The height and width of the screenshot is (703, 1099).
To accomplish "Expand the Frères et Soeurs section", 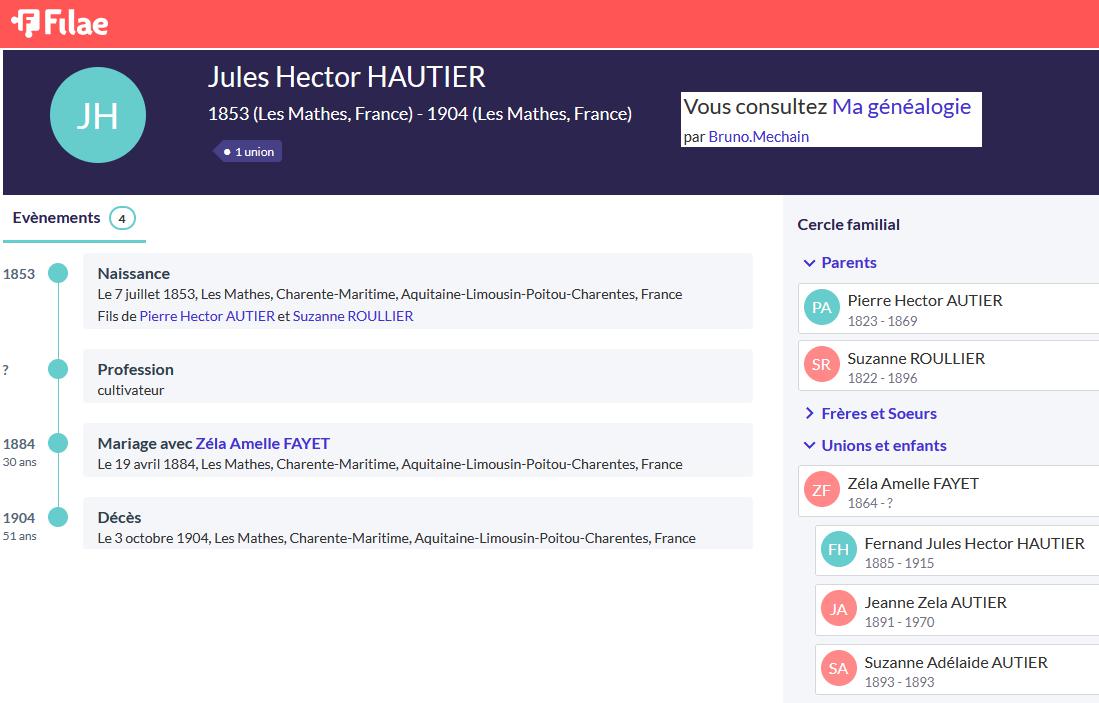I will 871,414.
